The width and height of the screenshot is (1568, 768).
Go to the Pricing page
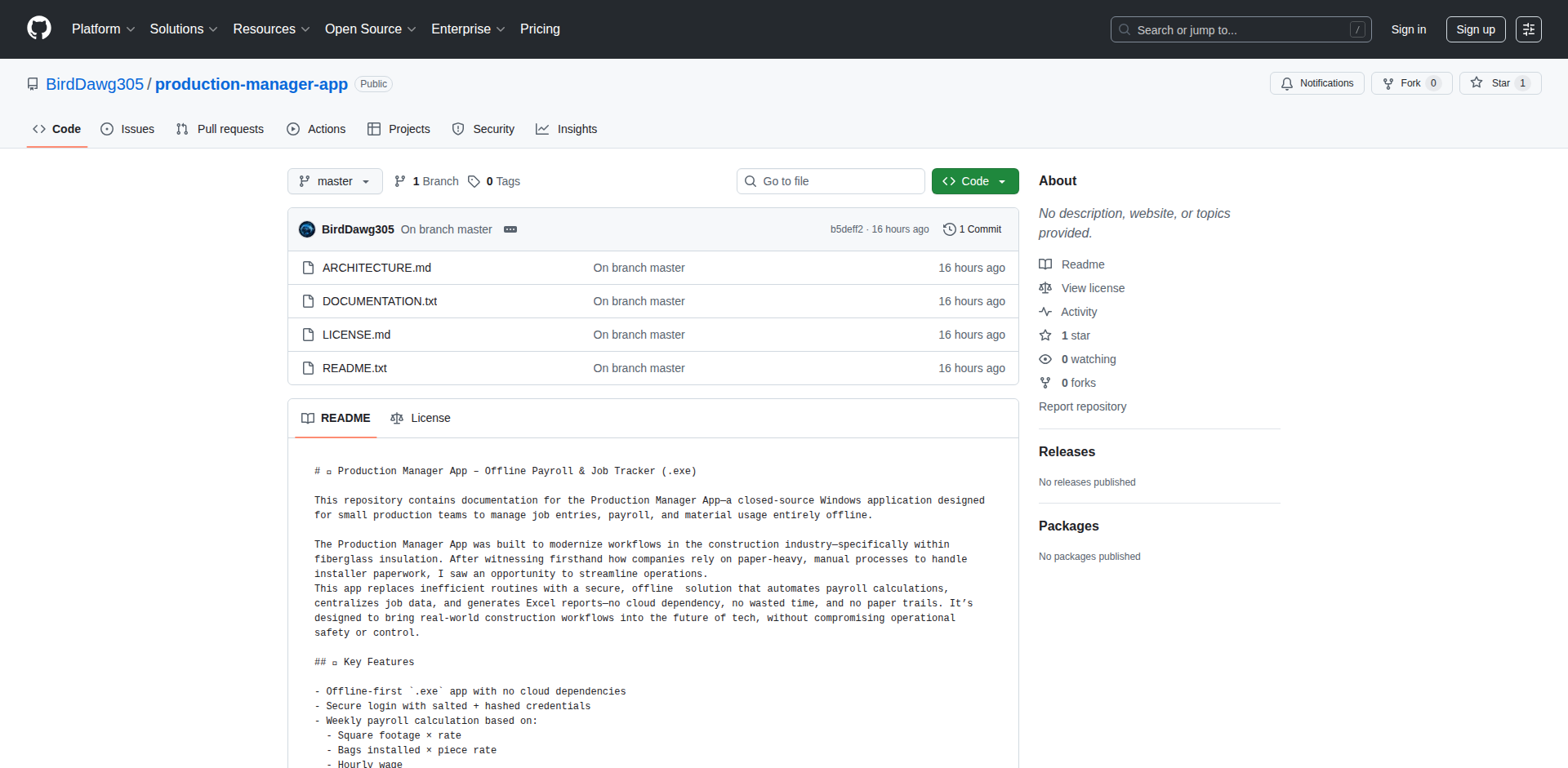click(x=540, y=29)
